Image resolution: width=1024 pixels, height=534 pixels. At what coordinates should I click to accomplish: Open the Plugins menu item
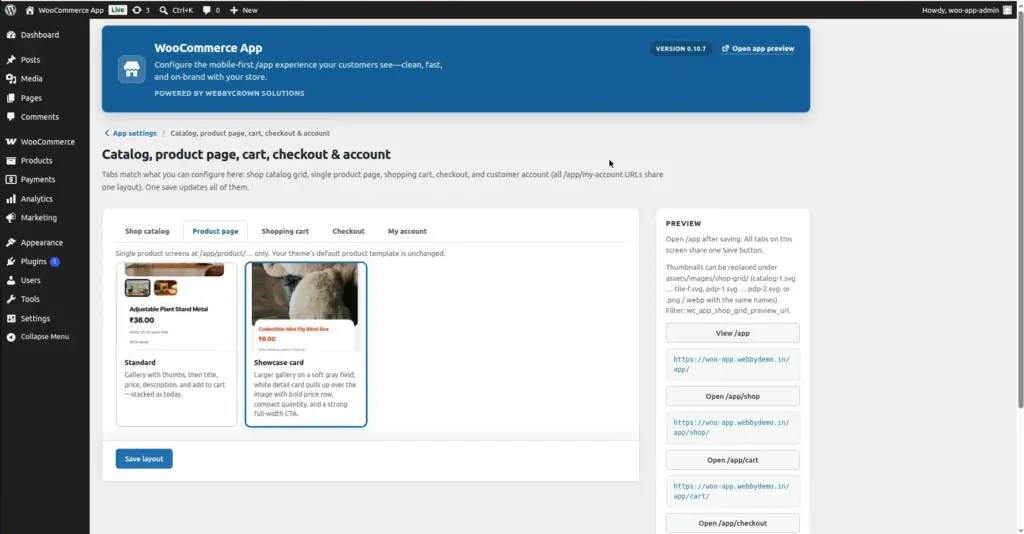[44, 261]
